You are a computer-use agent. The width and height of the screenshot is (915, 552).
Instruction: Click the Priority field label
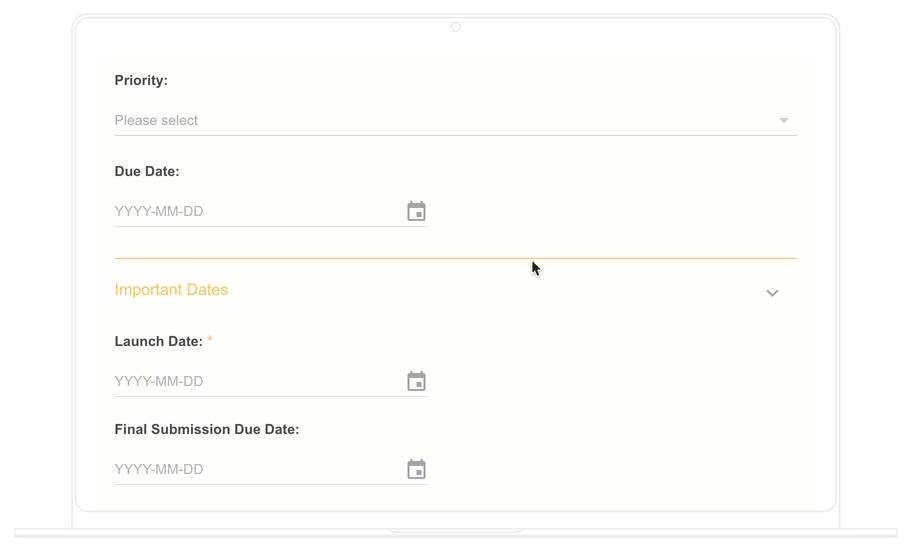(141, 81)
